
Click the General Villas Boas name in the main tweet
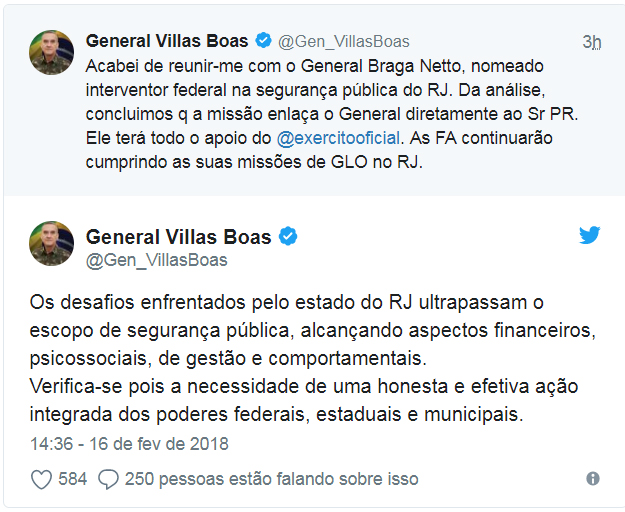point(179,237)
